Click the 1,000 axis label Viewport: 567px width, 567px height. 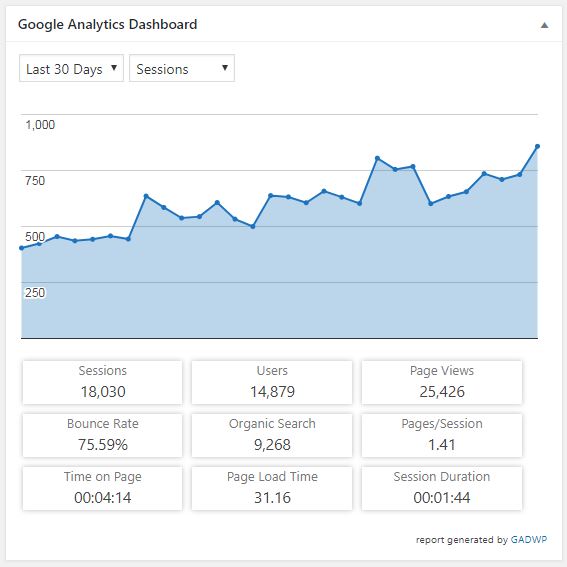point(40,125)
